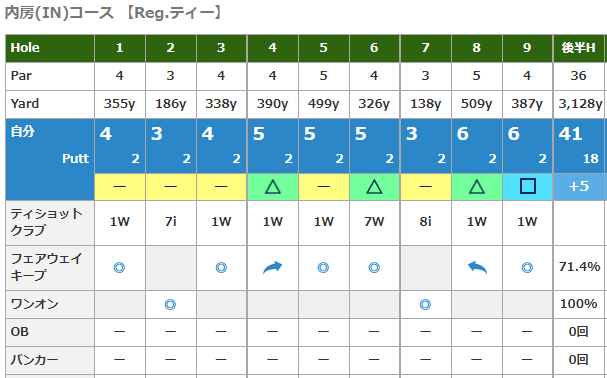Click one-on circle icon for hole 7

click(x=425, y=305)
